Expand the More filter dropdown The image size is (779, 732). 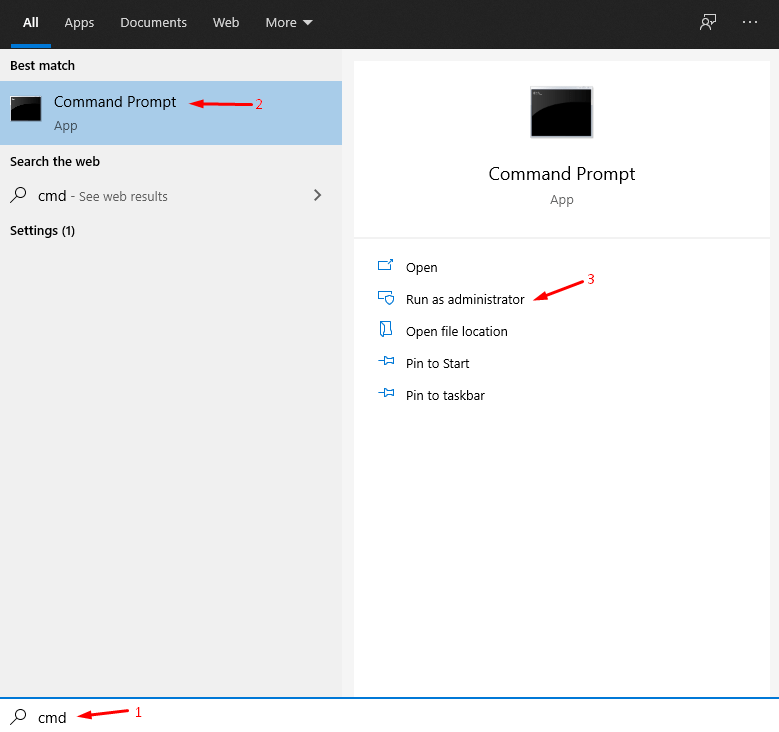(289, 22)
